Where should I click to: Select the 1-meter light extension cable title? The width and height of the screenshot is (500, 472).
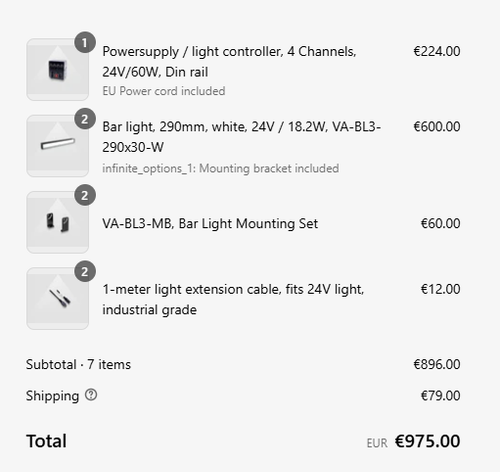tap(233, 299)
